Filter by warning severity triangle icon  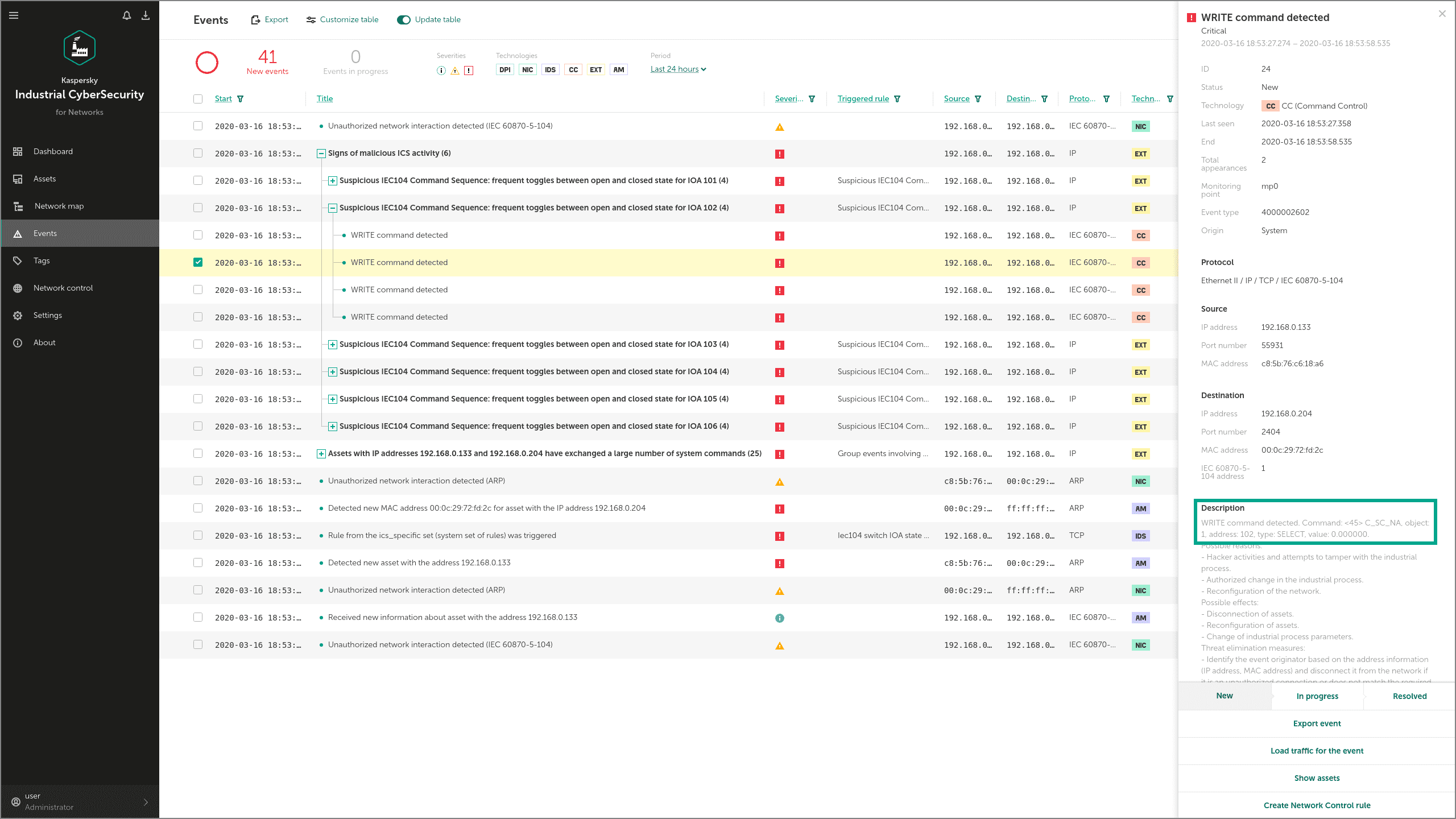[x=455, y=71]
